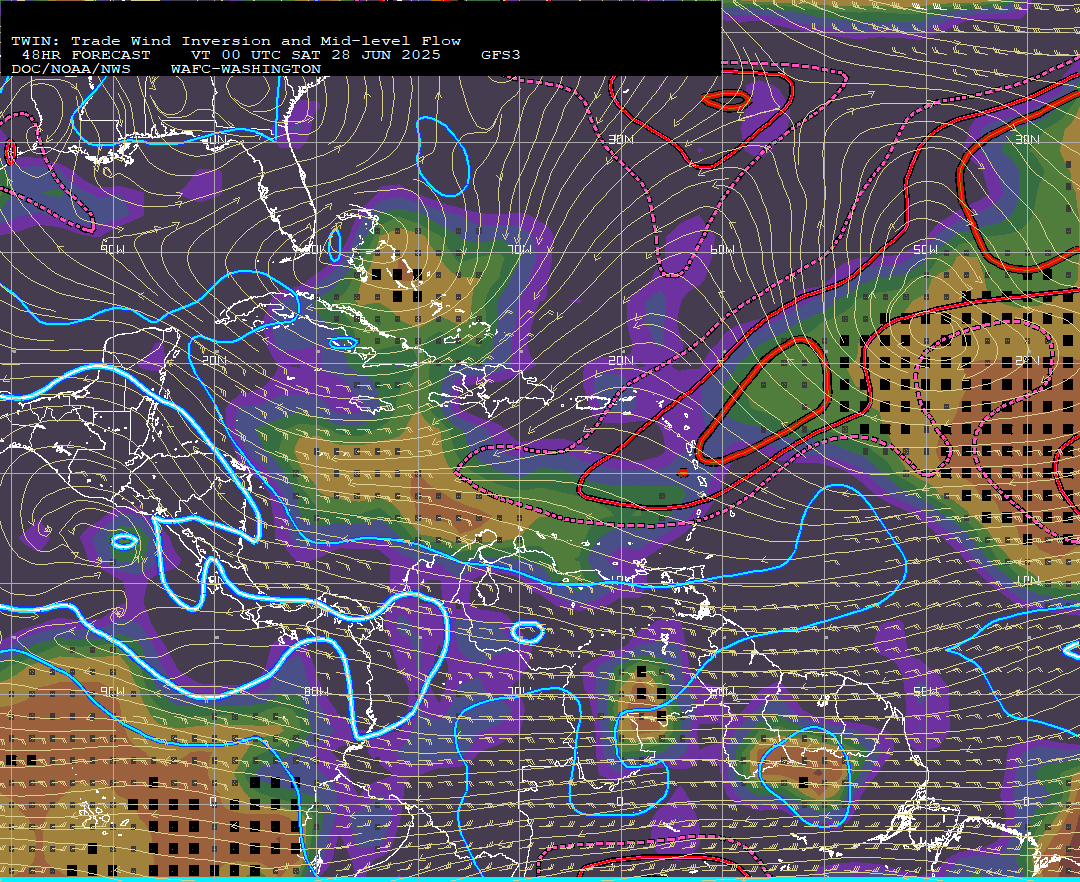Click the "GFS3" model label
This screenshot has width=1080, height=882.
click(x=501, y=55)
